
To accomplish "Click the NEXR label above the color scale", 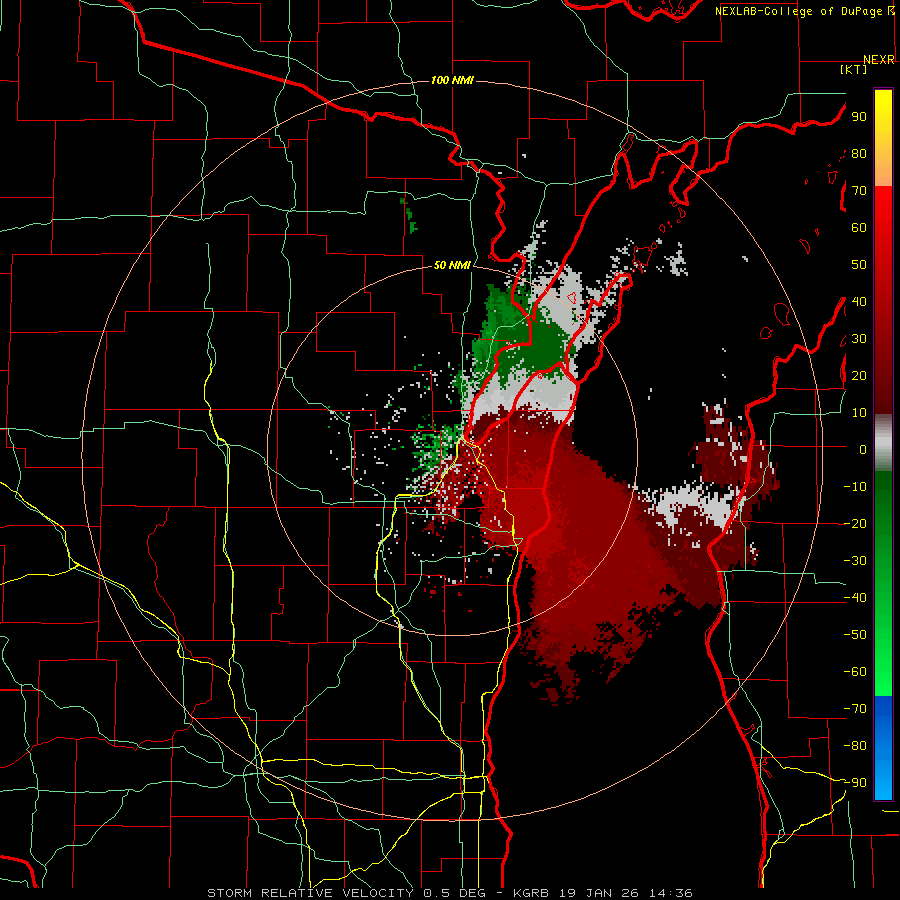I will click(879, 60).
